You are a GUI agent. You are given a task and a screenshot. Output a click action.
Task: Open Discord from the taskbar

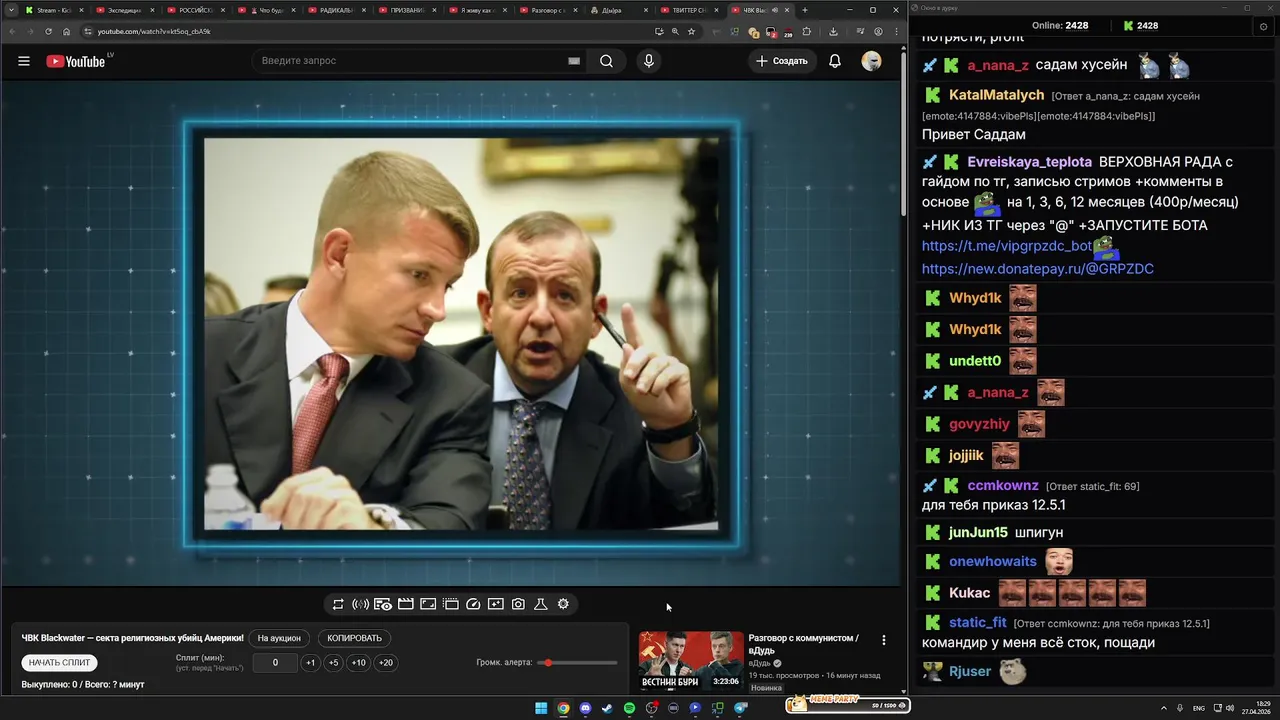point(585,708)
